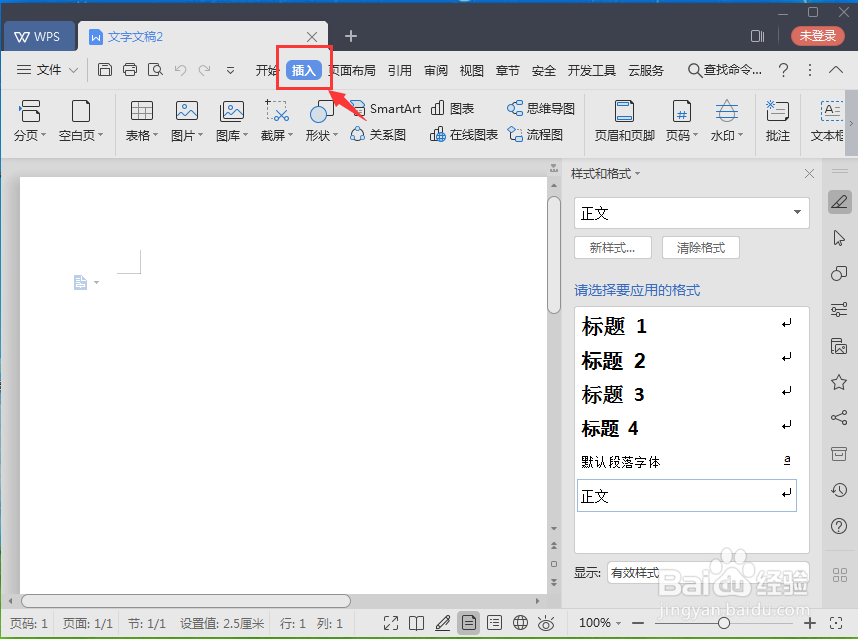
Task: Expand the 形状 shapes dropdown
Action: [335, 135]
